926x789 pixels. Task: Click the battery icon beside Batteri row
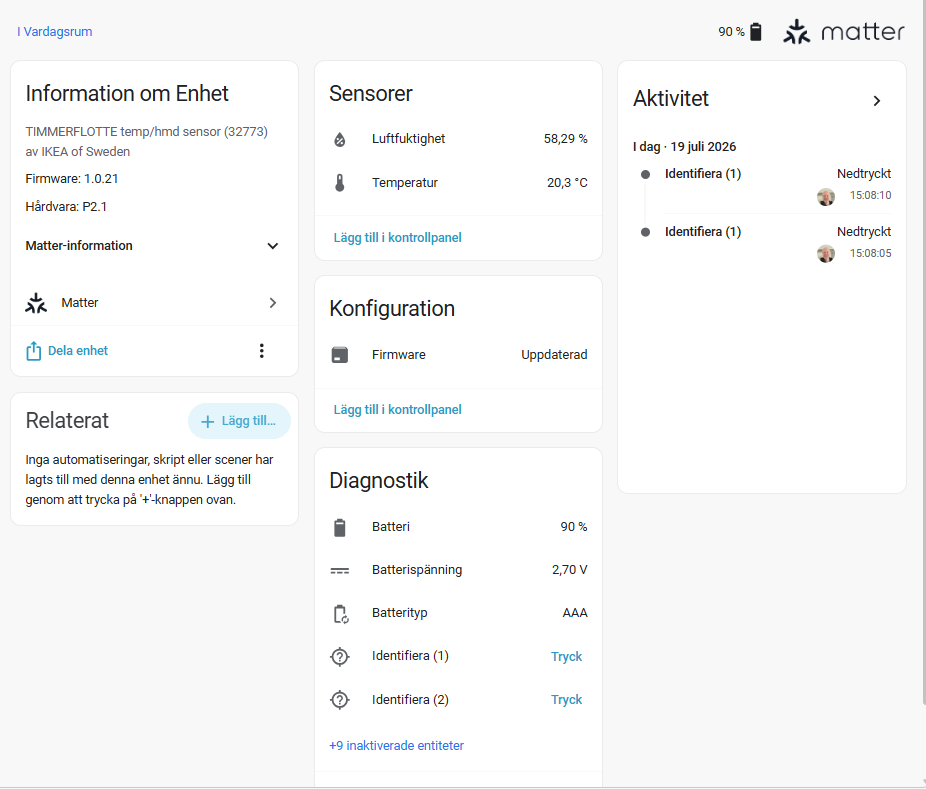pyautogui.click(x=340, y=527)
